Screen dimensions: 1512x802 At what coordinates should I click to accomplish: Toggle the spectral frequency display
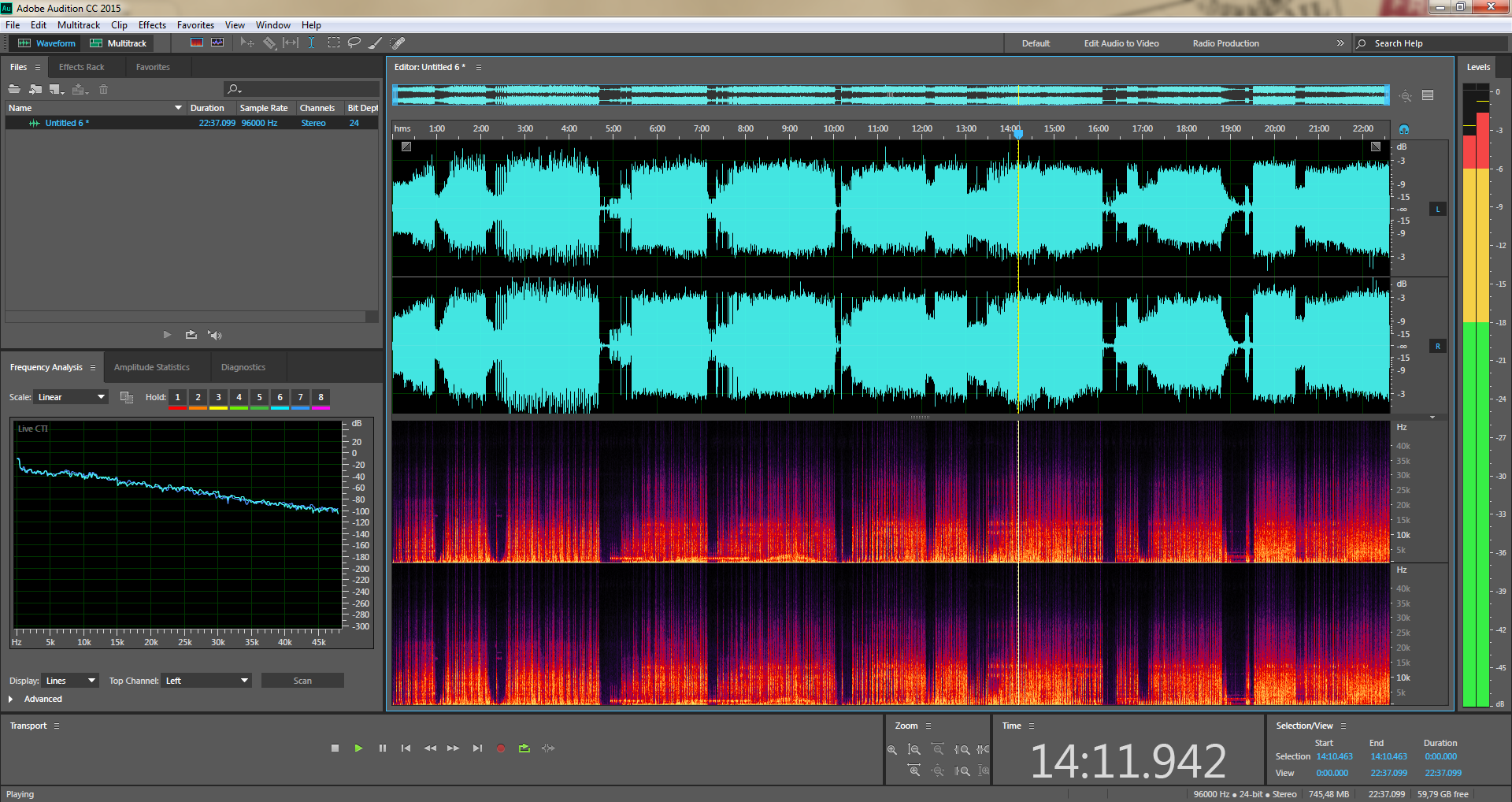pyautogui.click(x=197, y=43)
